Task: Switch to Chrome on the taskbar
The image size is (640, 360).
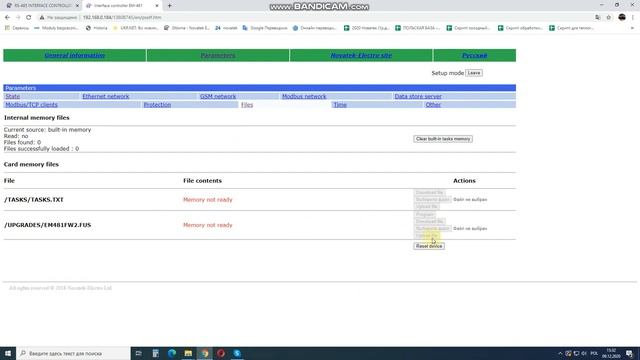Action: pyautogui.click(x=204, y=353)
